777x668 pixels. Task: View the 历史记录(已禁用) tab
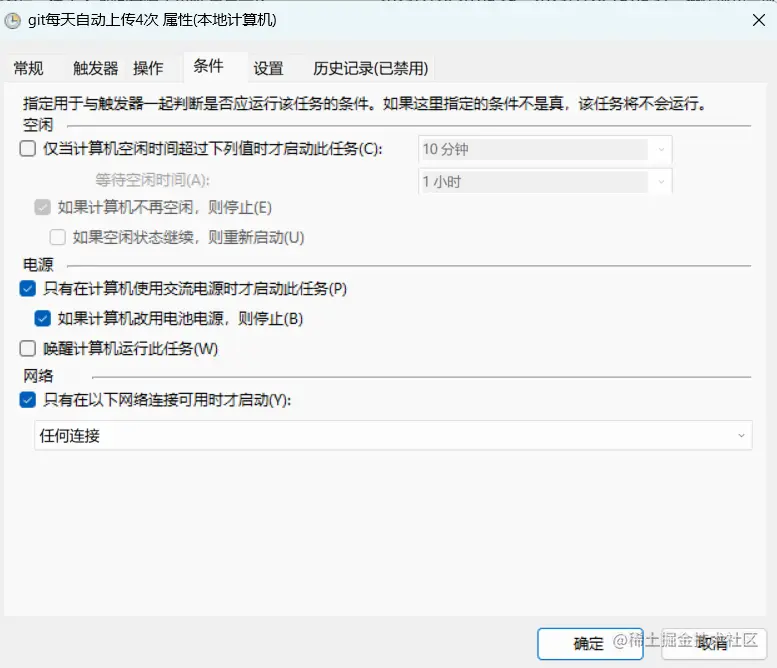[x=370, y=68]
